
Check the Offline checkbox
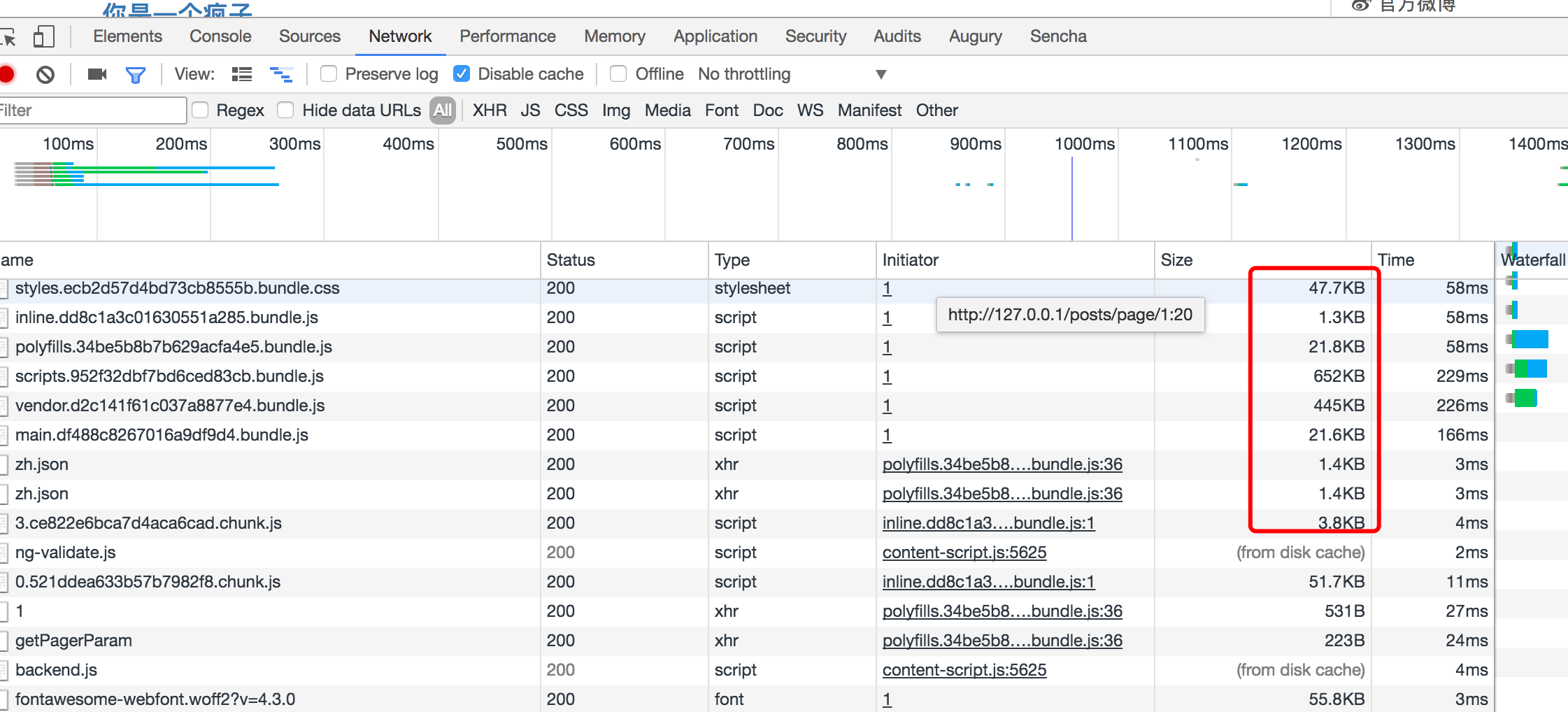(x=618, y=73)
